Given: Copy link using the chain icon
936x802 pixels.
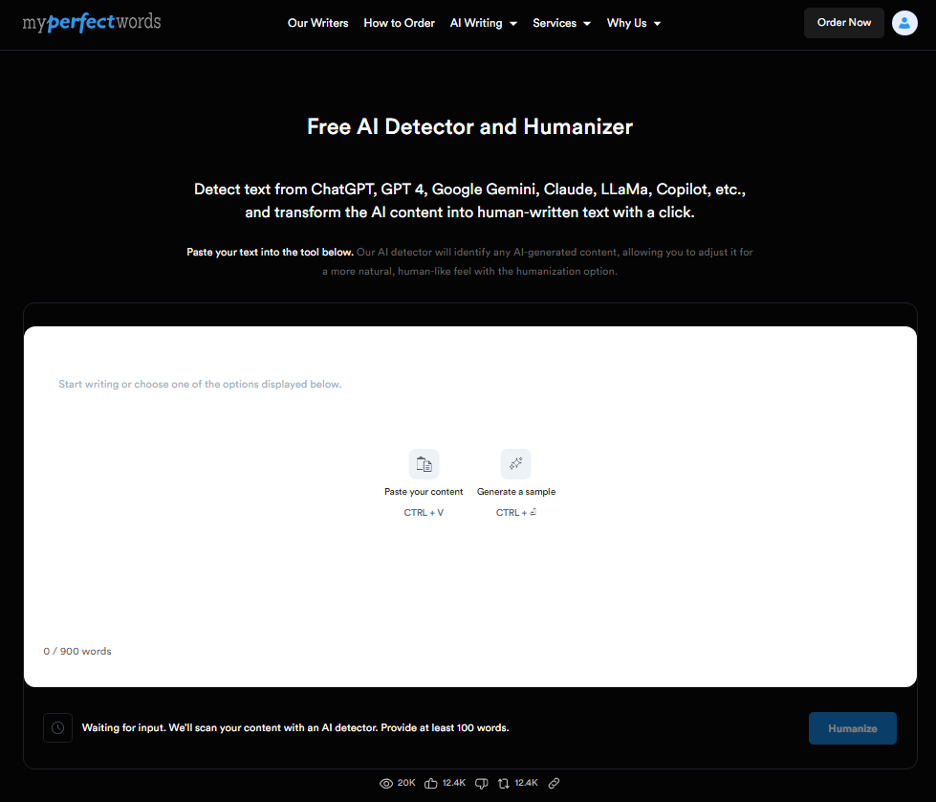Looking at the screenshot, I should (x=554, y=784).
